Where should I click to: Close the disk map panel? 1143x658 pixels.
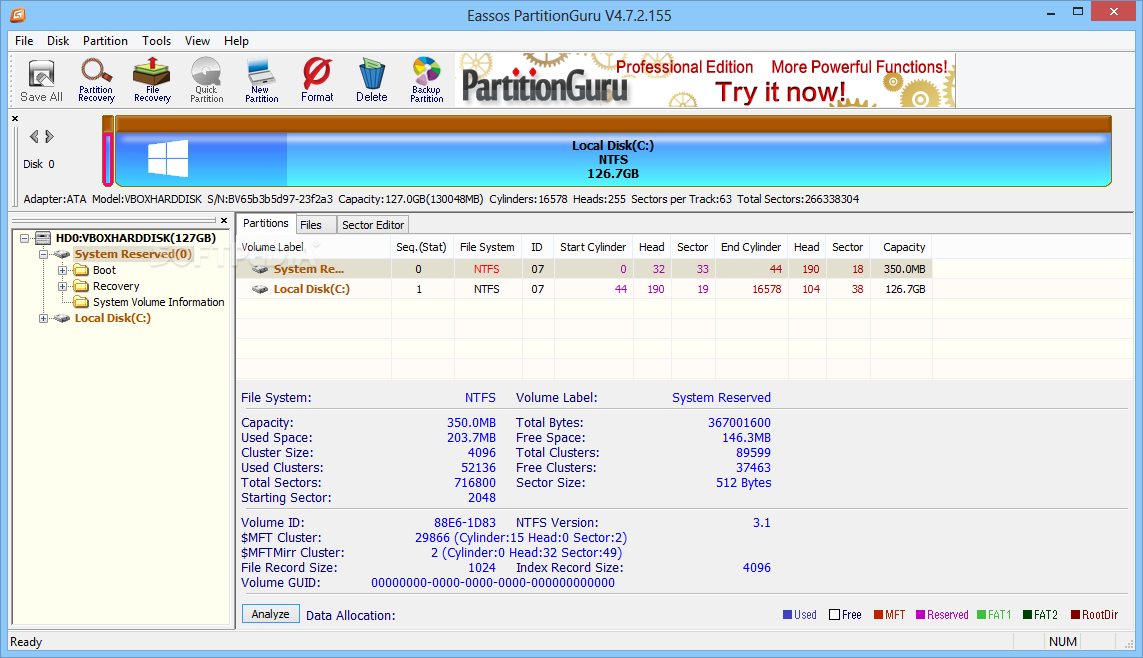15,118
